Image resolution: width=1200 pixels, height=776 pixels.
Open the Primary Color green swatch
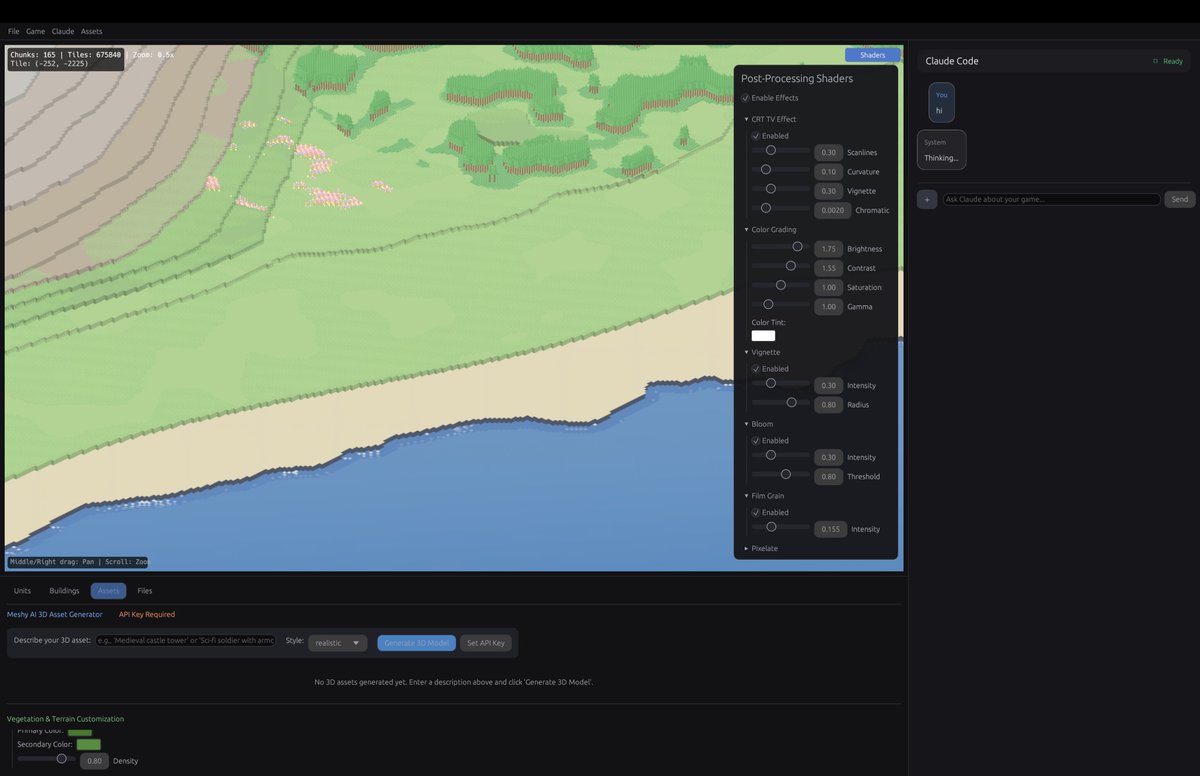80,732
